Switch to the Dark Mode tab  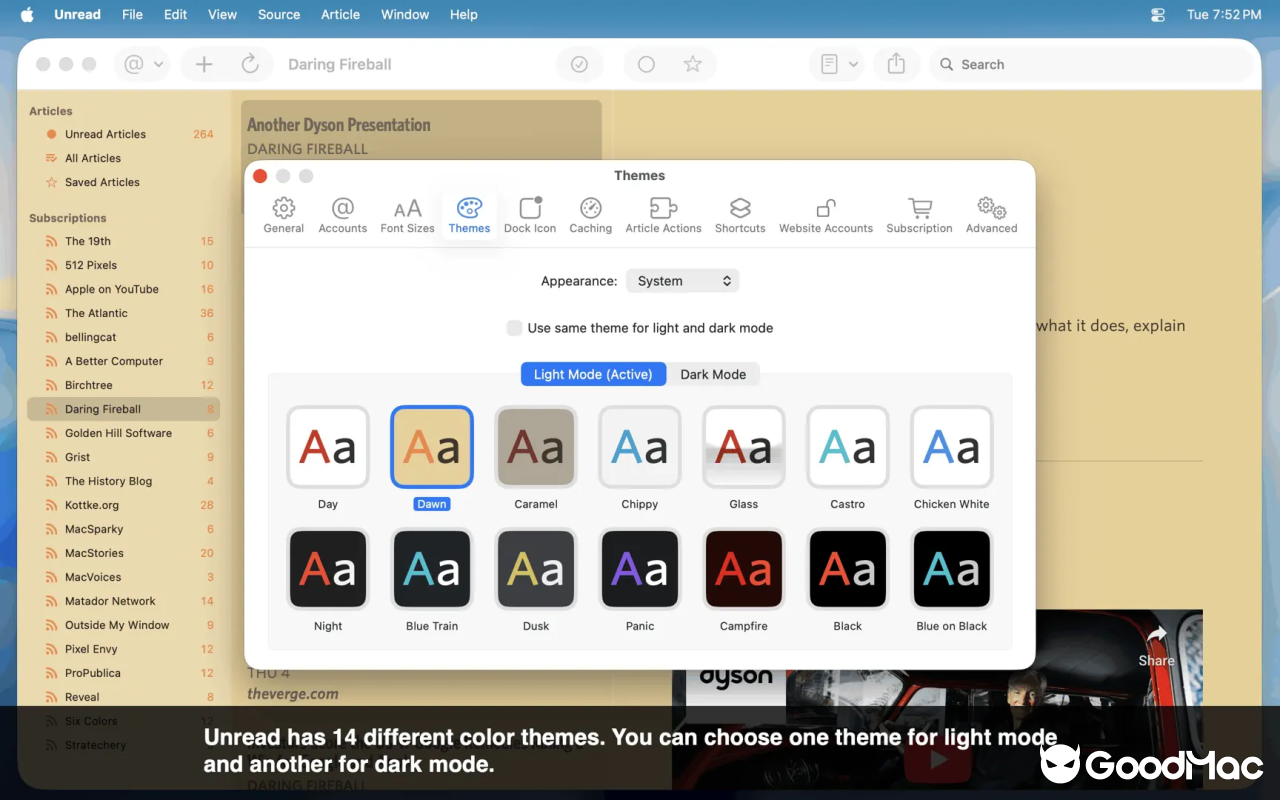click(x=713, y=374)
